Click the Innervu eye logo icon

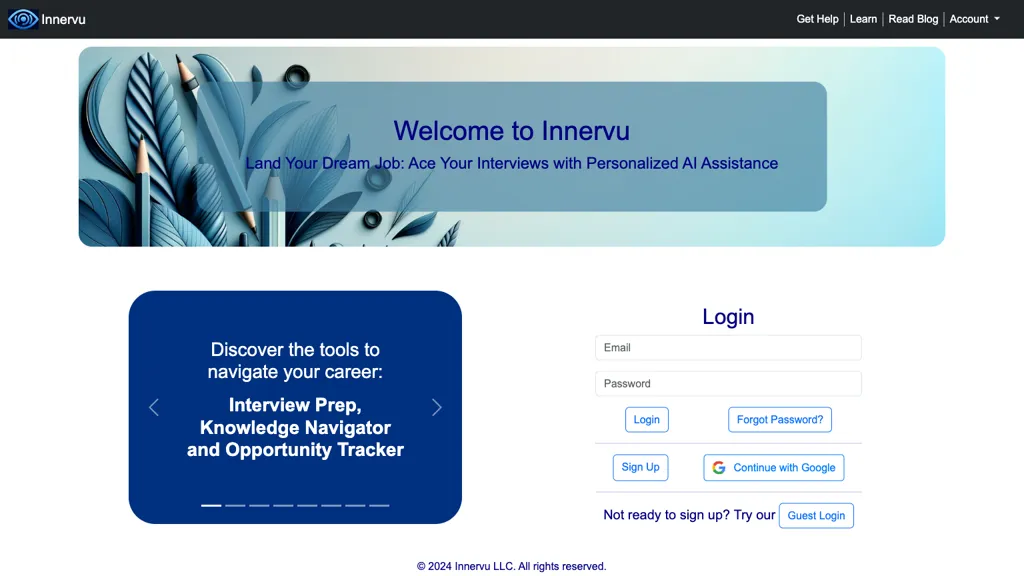tap(23, 19)
